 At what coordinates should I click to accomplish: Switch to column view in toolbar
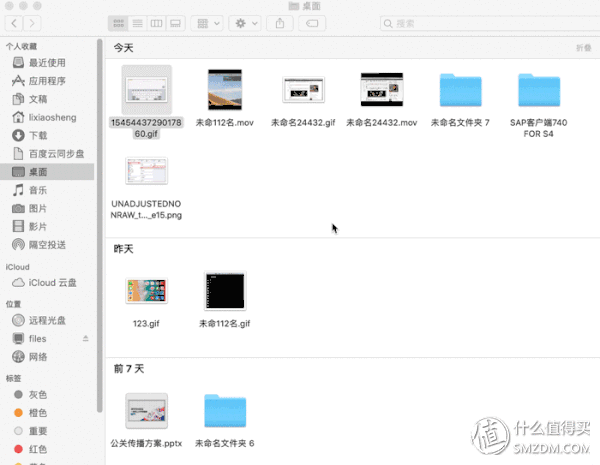tap(156, 23)
